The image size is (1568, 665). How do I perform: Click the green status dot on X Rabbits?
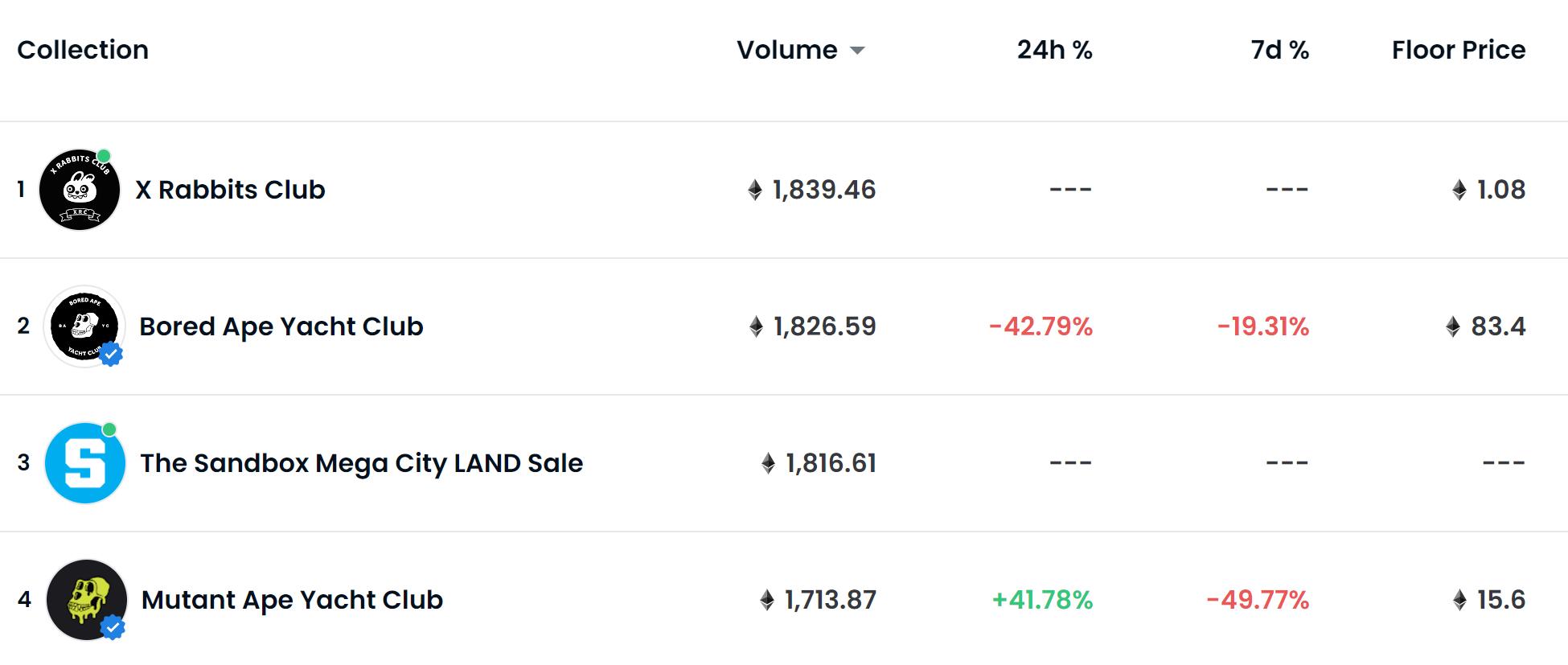[104, 156]
